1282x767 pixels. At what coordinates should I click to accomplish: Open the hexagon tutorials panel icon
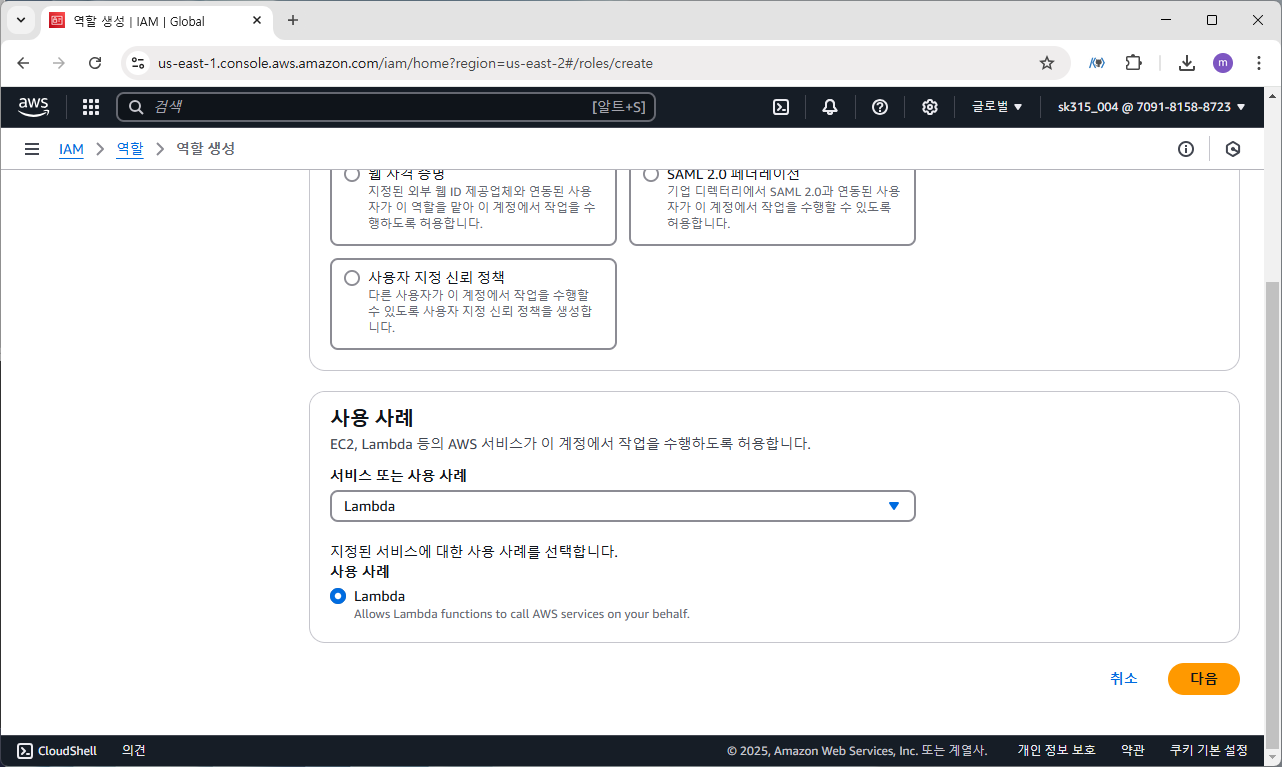point(1233,149)
